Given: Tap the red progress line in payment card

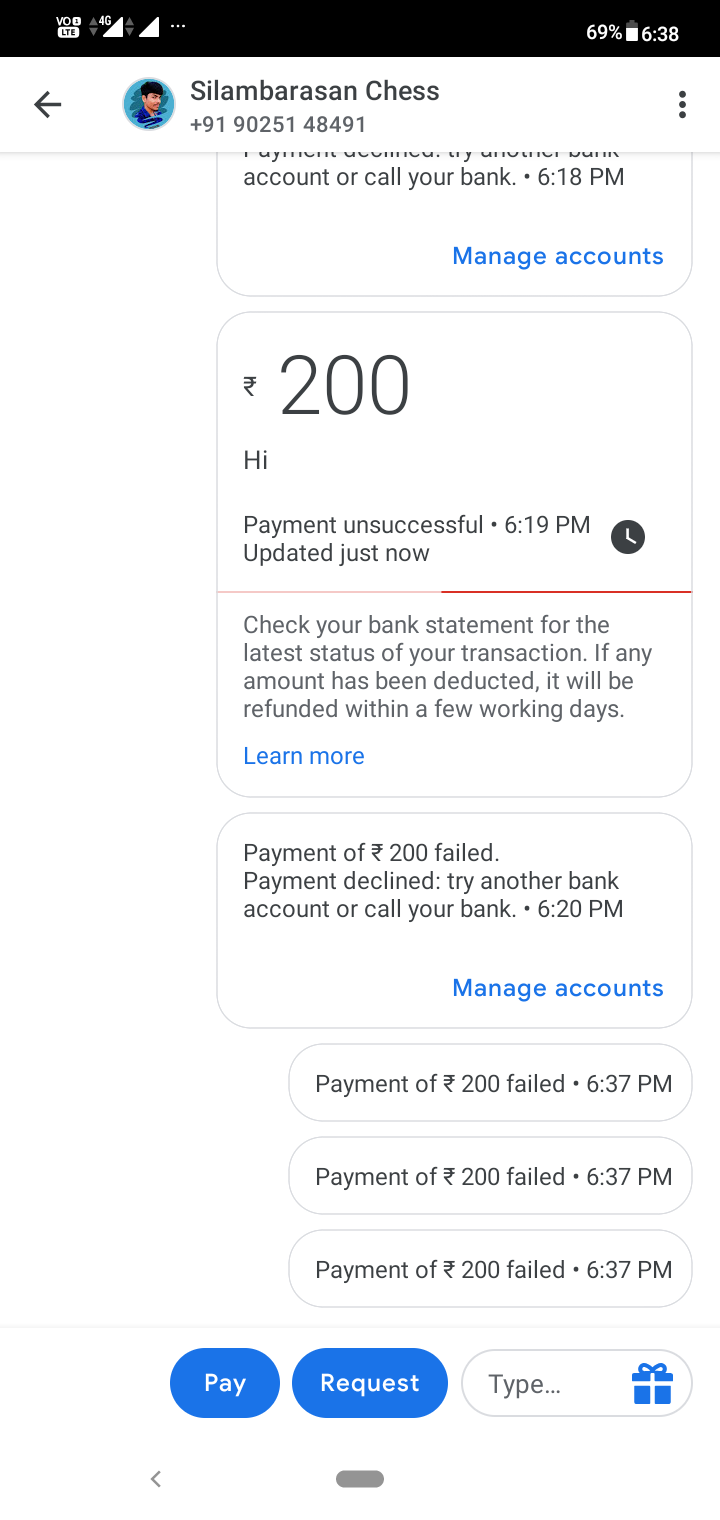Looking at the screenshot, I should point(566,592).
